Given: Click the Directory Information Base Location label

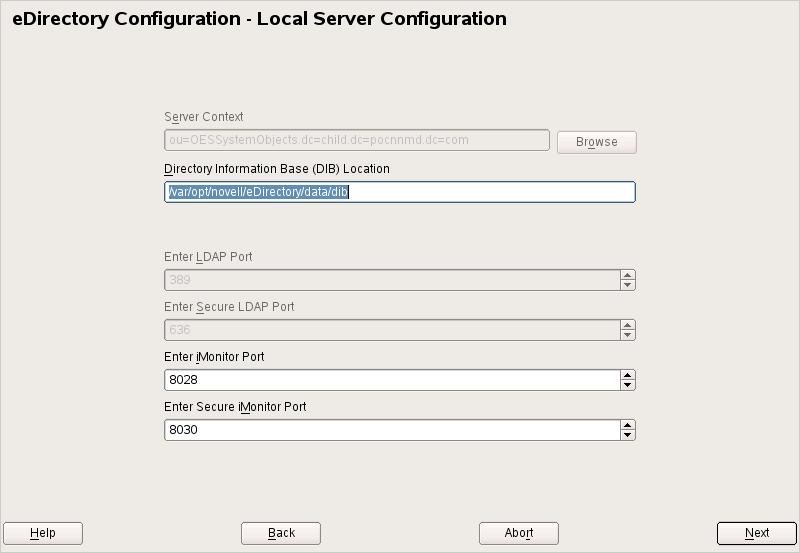Looking at the screenshot, I should (277, 169).
